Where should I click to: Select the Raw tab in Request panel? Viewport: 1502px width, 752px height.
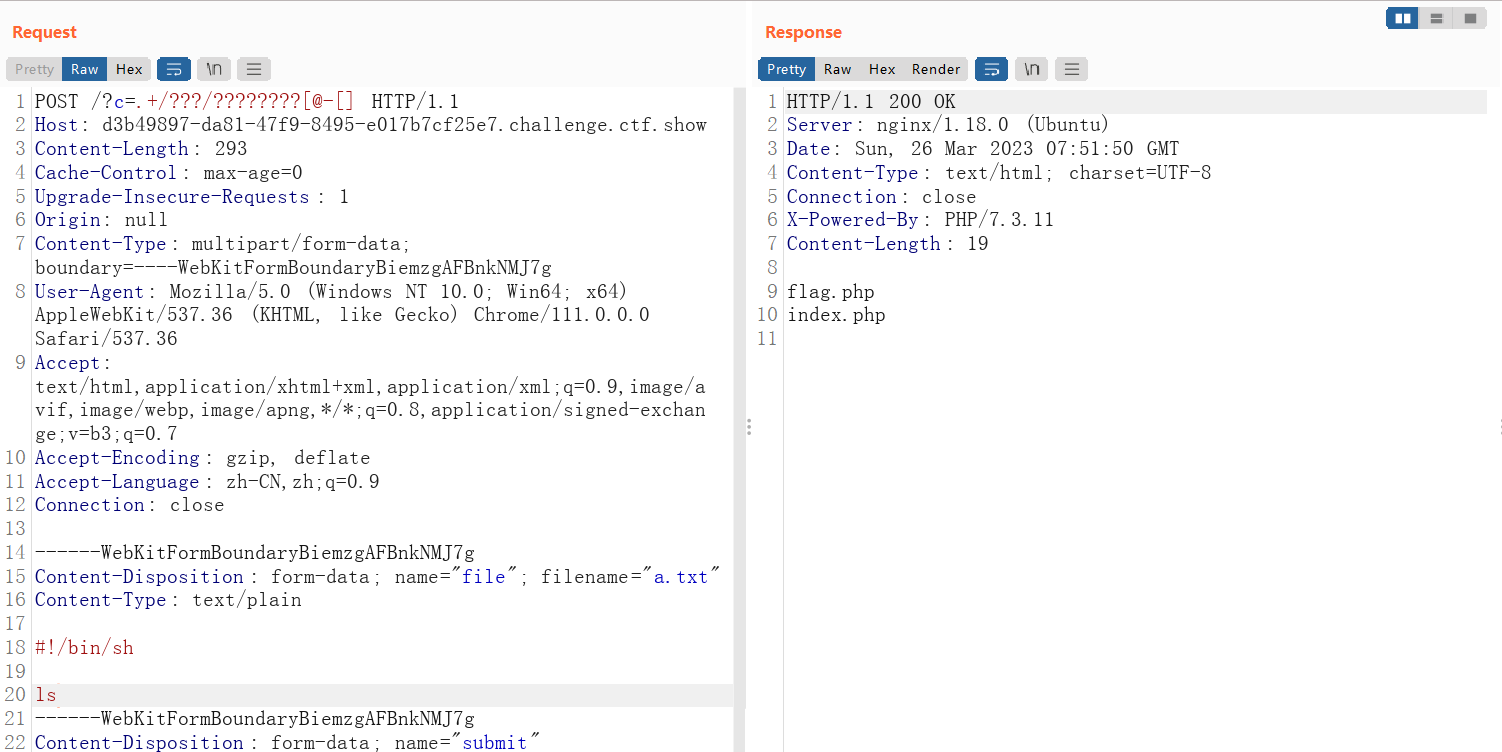coord(85,69)
